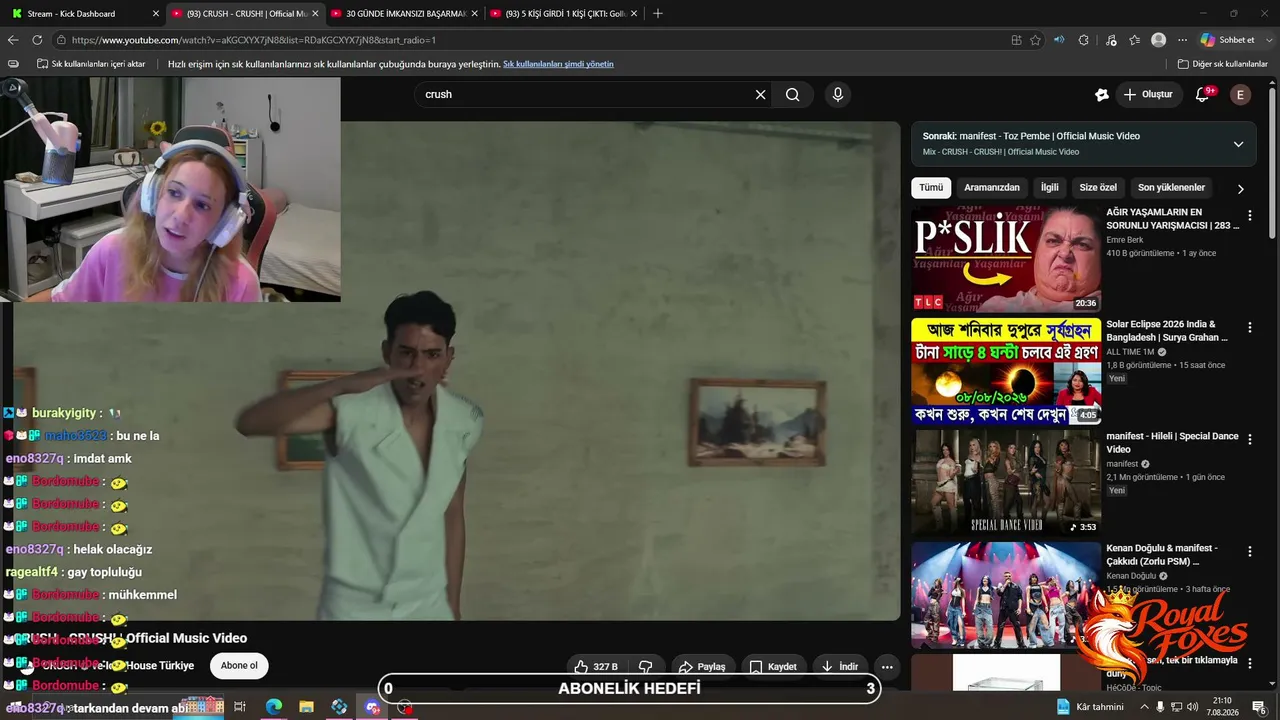Expand the Sonraki mix playlist panel
This screenshot has height=720, width=1280.
[1238, 144]
